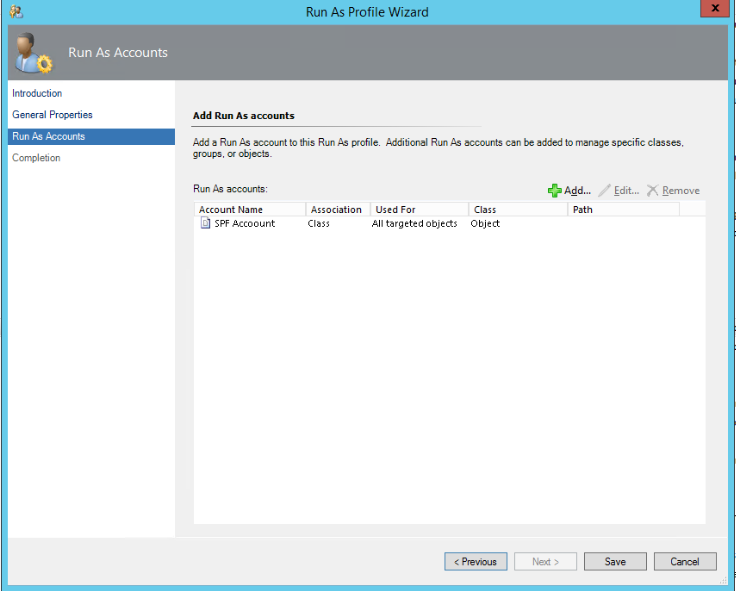Click the green plus Add icon
The width and height of the screenshot is (736, 591).
click(555, 190)
